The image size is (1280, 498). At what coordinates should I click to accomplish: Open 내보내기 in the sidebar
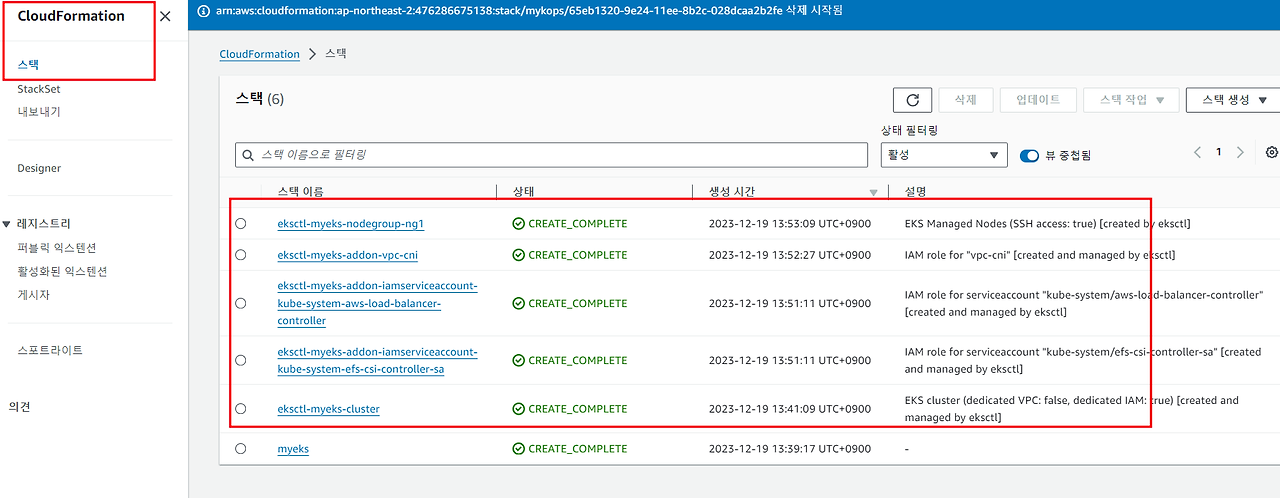click(x=39, y=112)
